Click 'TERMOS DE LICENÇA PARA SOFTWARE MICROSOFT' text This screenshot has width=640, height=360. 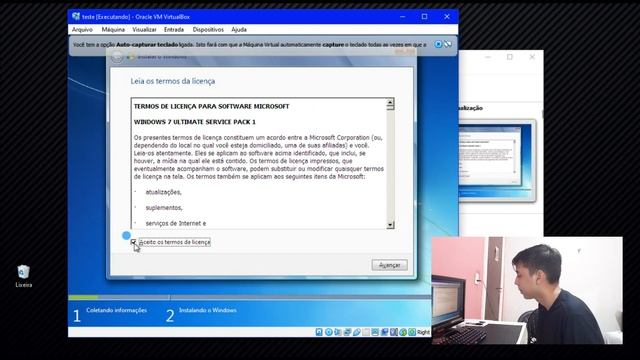click(x=211, y=107)
